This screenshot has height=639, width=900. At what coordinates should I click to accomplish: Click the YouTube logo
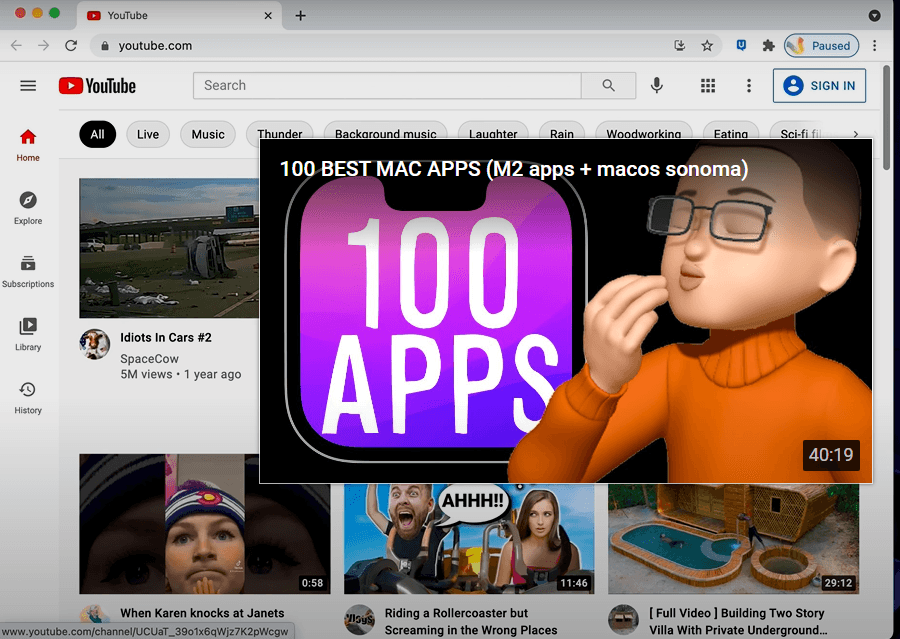(98, 86)
